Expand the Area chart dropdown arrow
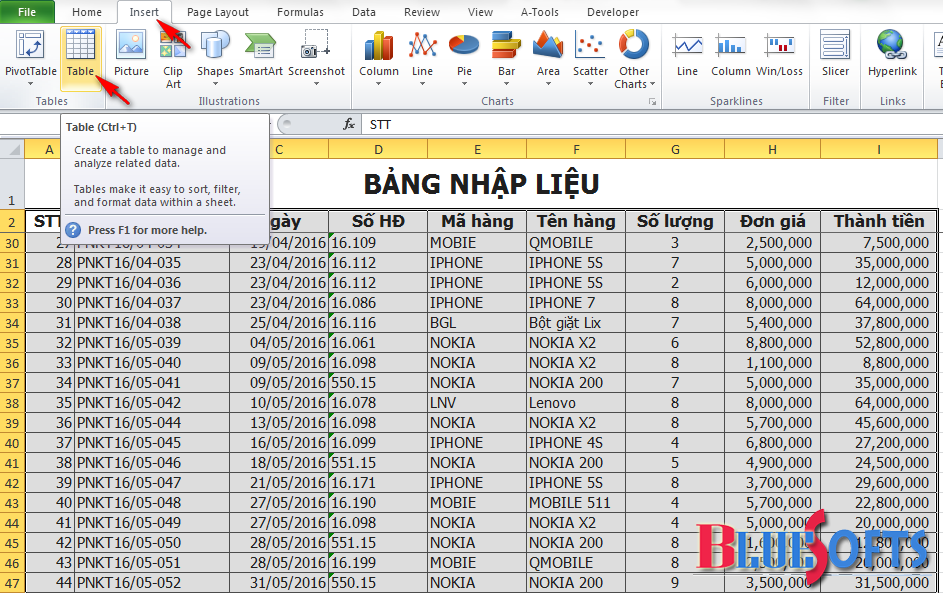 click(x=548, y=84)
